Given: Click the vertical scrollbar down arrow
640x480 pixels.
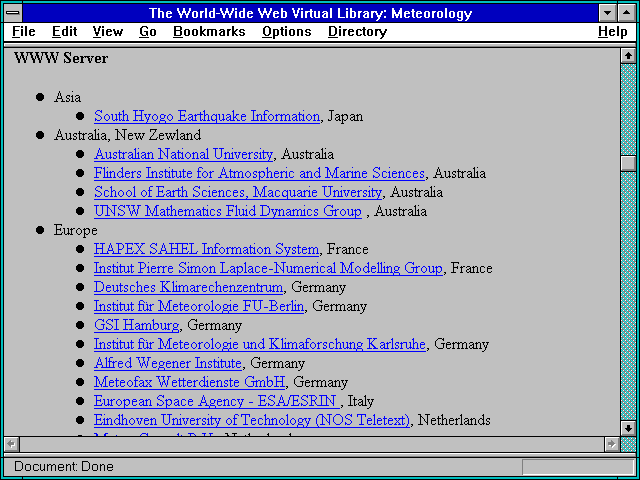Looking at the screenshot, I should point(628,428).
